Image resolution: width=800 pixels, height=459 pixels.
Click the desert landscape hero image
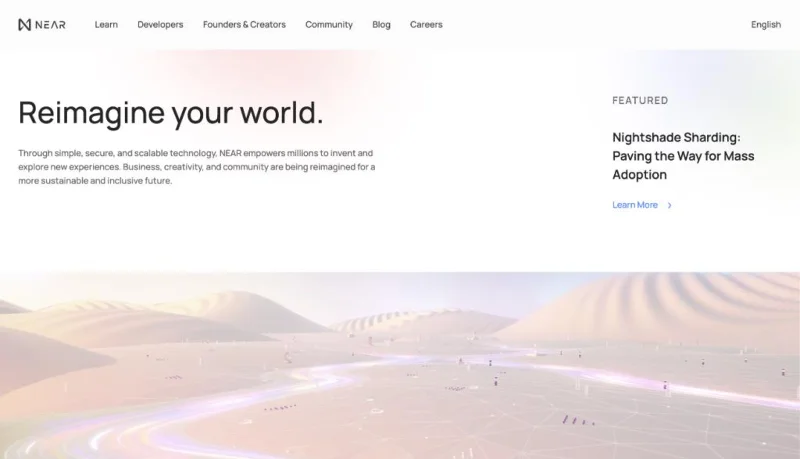400,365
